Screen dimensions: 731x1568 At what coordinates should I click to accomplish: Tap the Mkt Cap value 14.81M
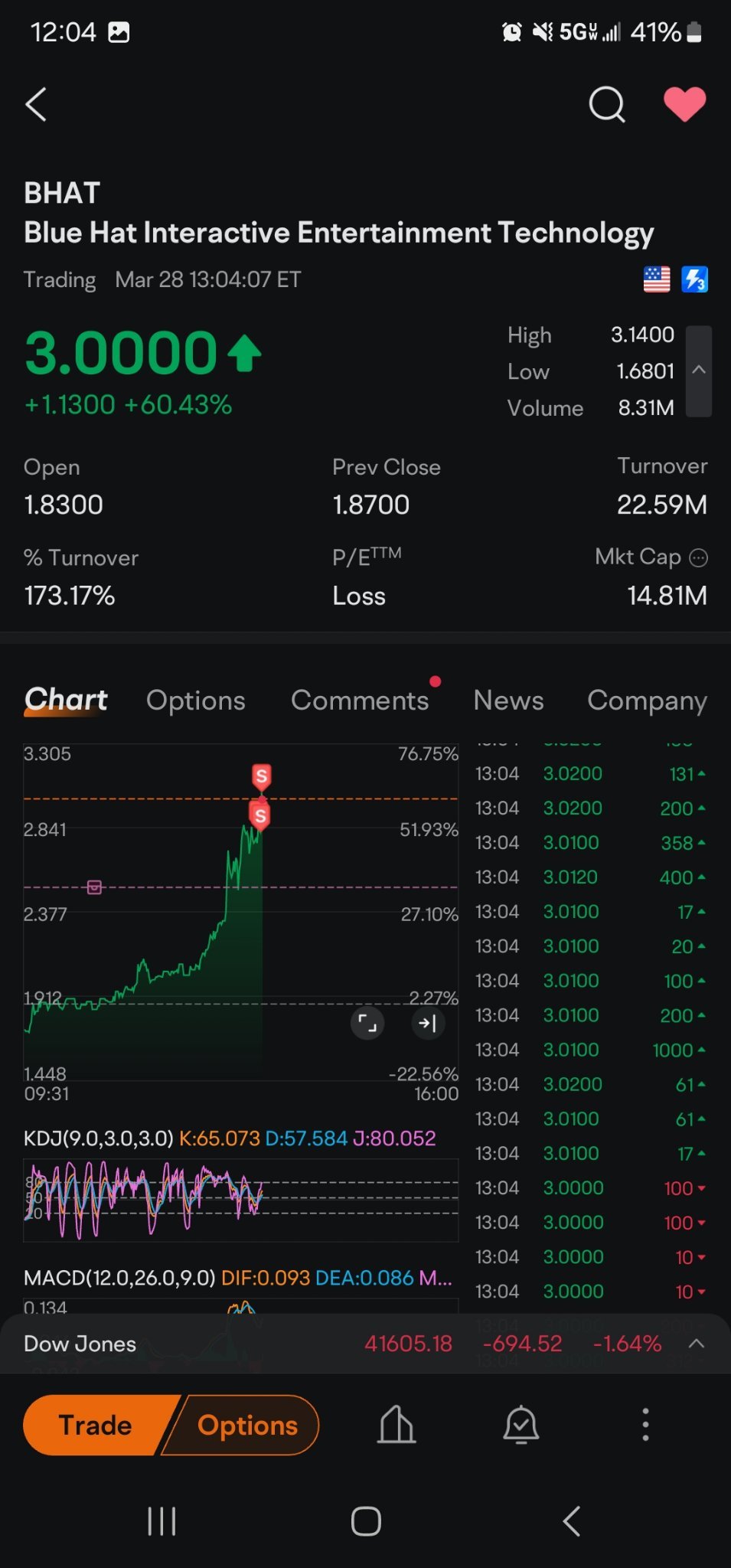(667, 596)
